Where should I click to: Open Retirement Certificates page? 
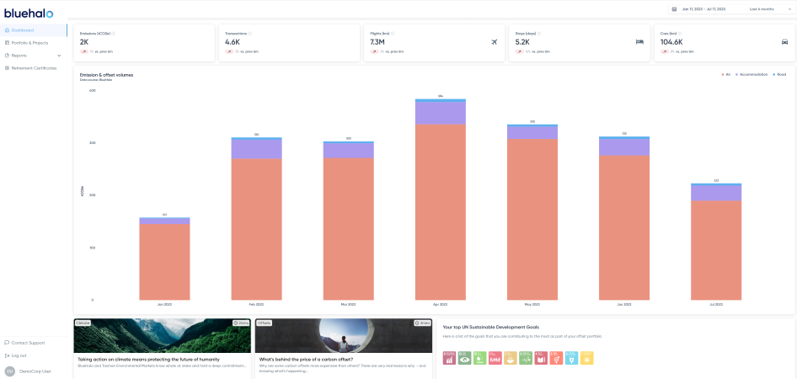34,68
